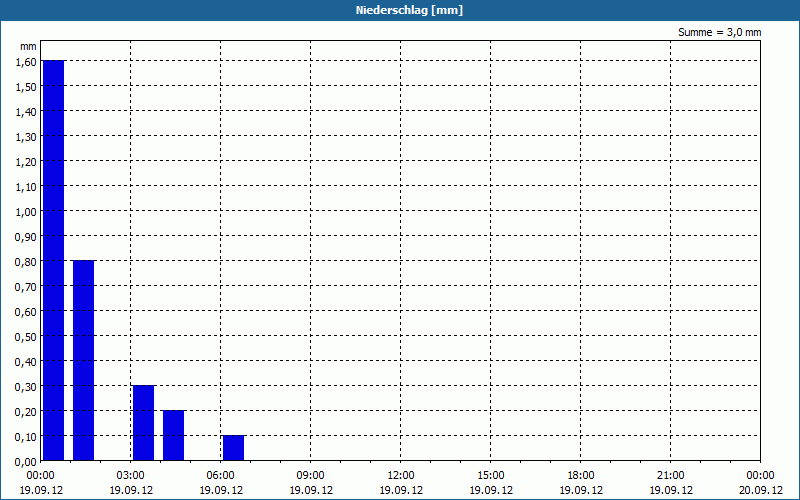Screen dimensions: 800x500
Task: Click the 18:00 time axis label
Action: [x=581, y=476]
